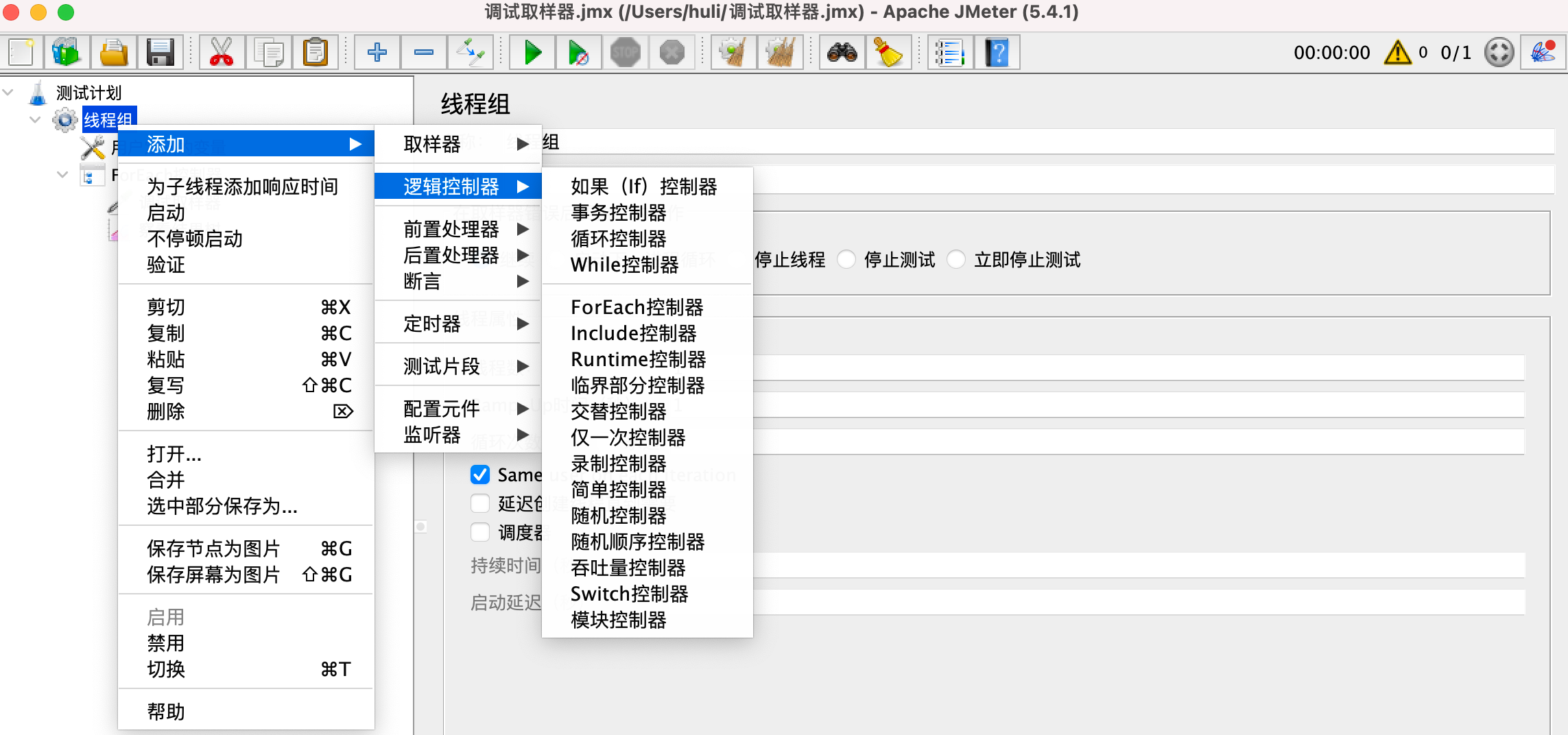Click 帮助 in context menu
Screen dimensions: 1568x735
(246, 712)
